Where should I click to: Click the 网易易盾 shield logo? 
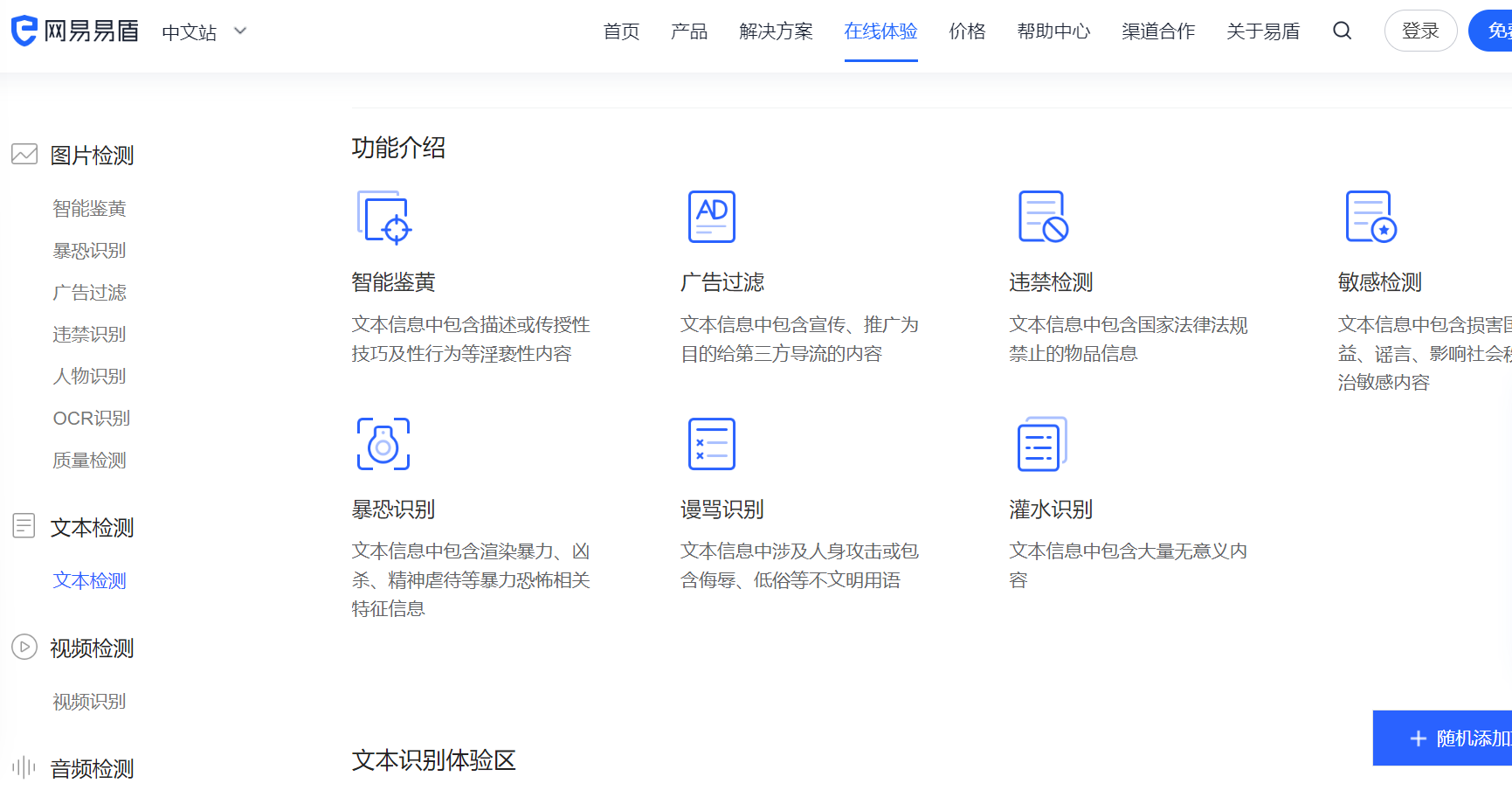click(24, 30)
